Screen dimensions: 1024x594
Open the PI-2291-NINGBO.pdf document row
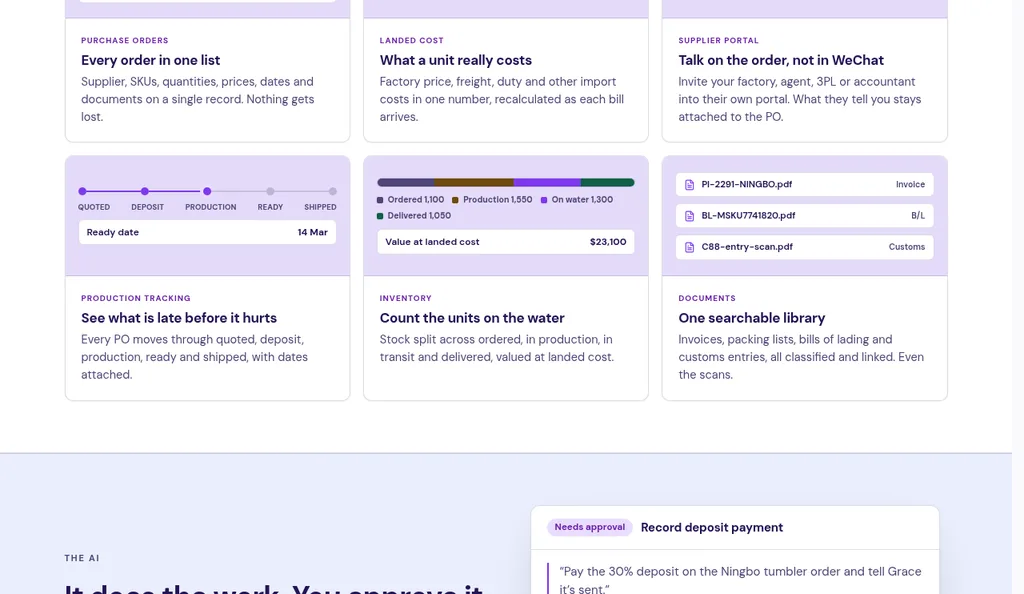click(805, 185)
